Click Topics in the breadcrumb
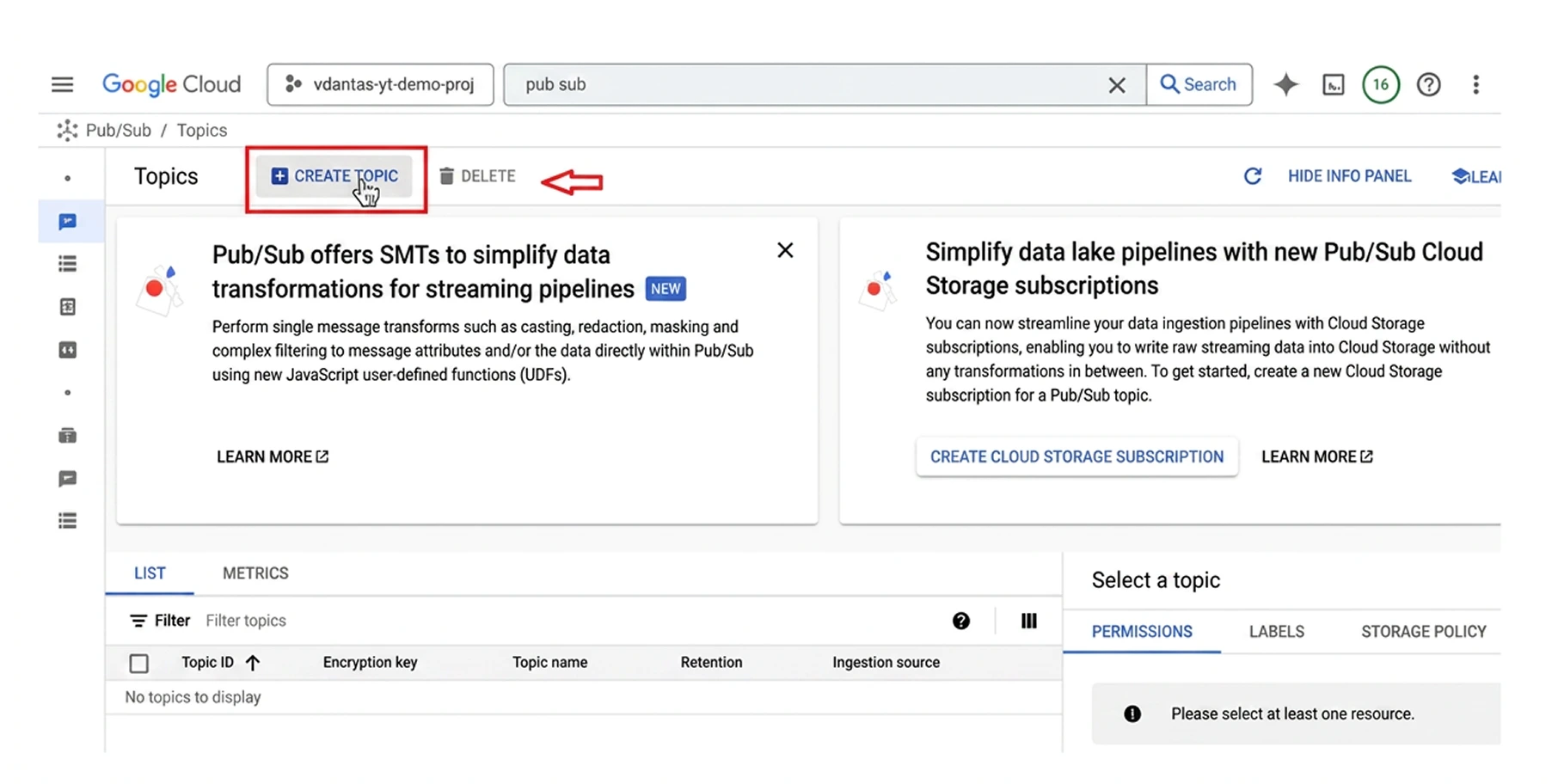 pos(202,131)
